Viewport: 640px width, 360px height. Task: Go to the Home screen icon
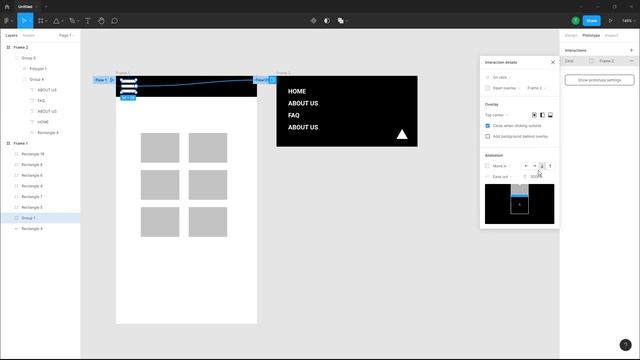pos(7,7)
